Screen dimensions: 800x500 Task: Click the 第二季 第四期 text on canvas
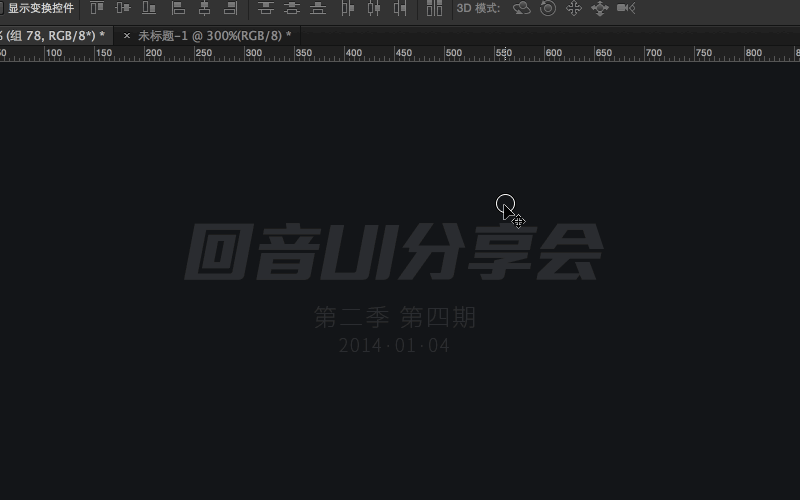pyautogui.click(x=395, y=317)
